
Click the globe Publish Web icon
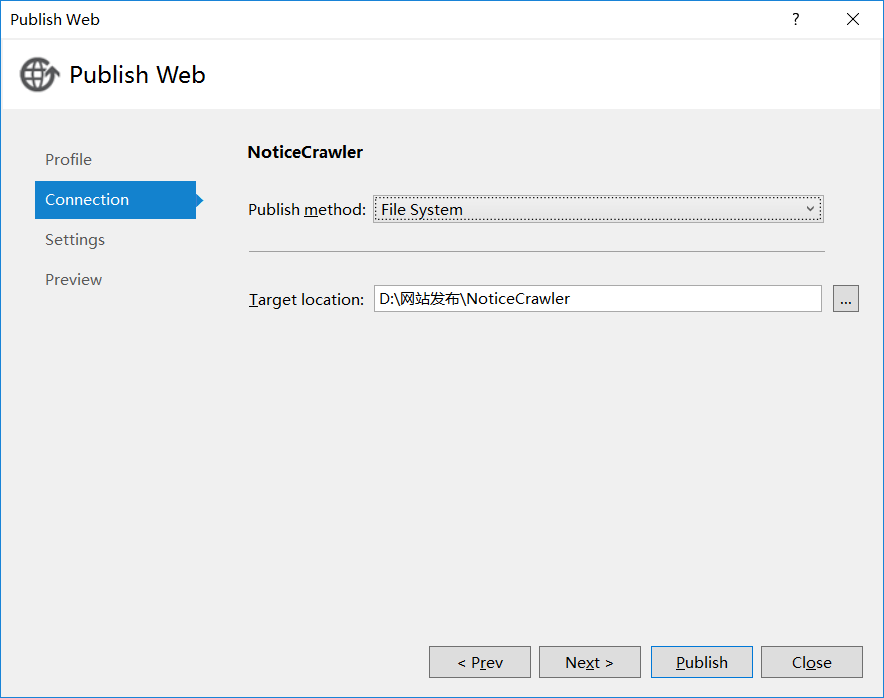point(39,75)
